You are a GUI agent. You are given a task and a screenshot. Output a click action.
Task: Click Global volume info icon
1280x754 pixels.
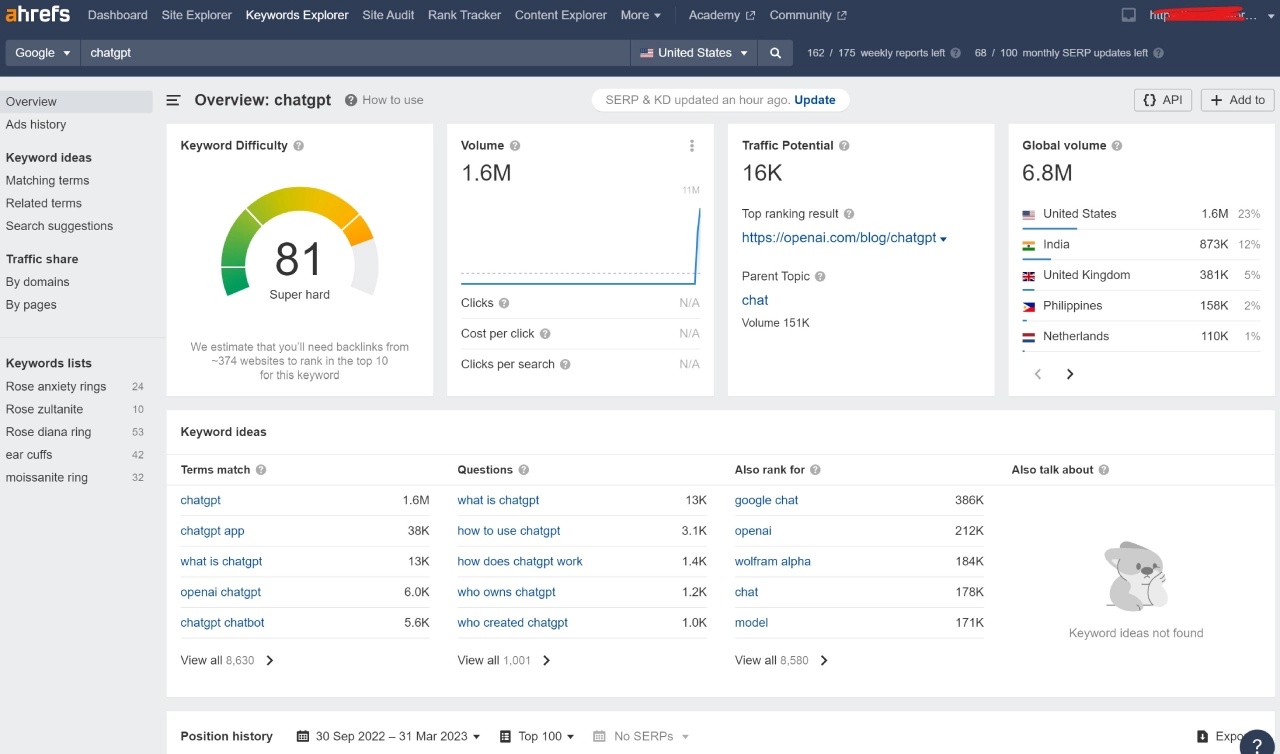click(x=1117, y=146)
